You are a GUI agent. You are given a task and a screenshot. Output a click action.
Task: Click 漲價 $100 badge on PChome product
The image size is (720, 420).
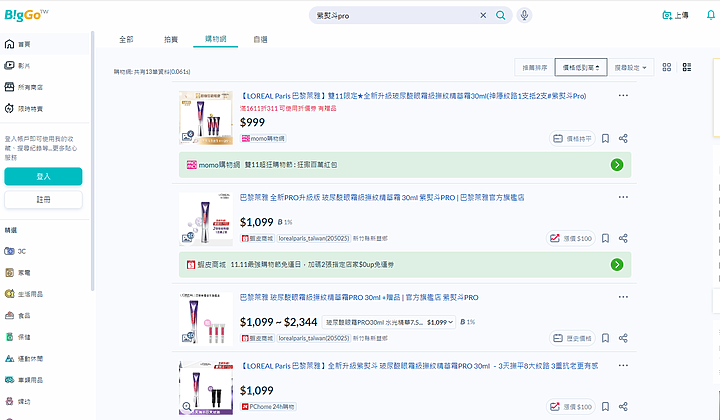tap(570, 407)
